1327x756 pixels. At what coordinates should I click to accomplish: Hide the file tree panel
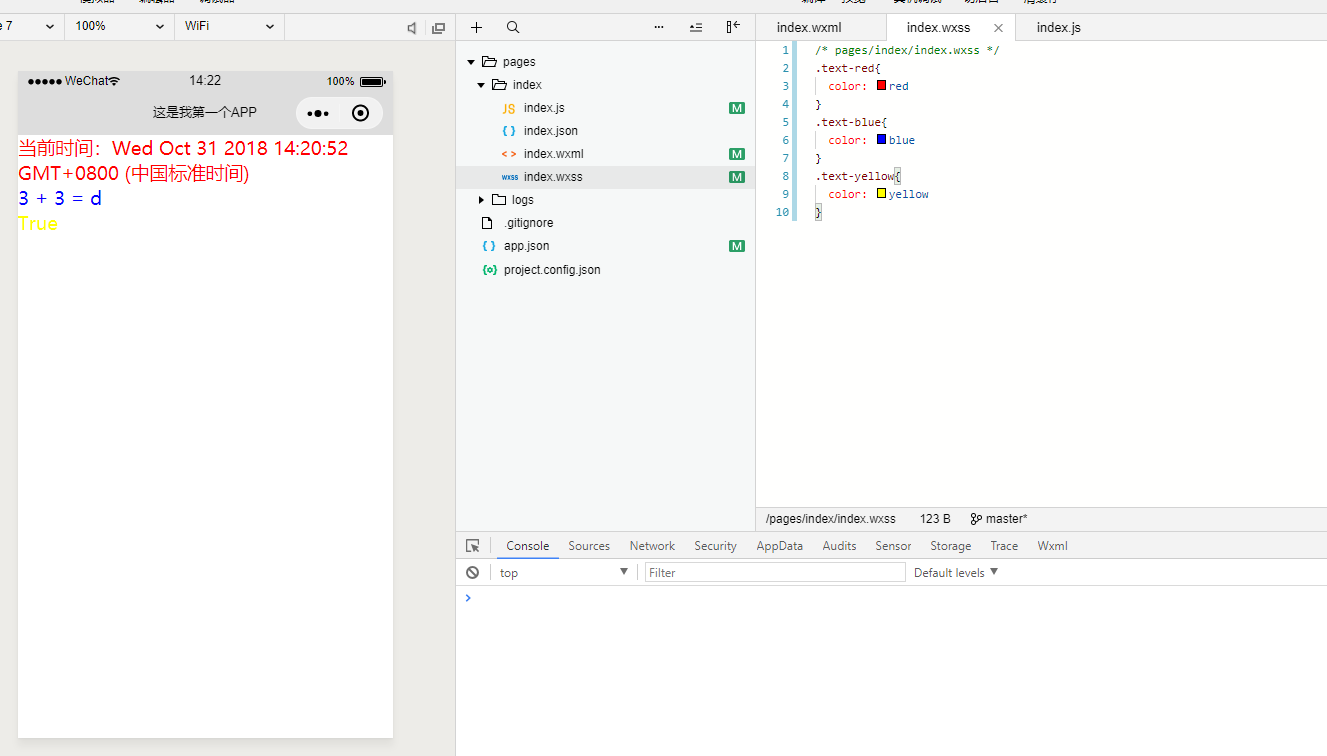point(733,28)
